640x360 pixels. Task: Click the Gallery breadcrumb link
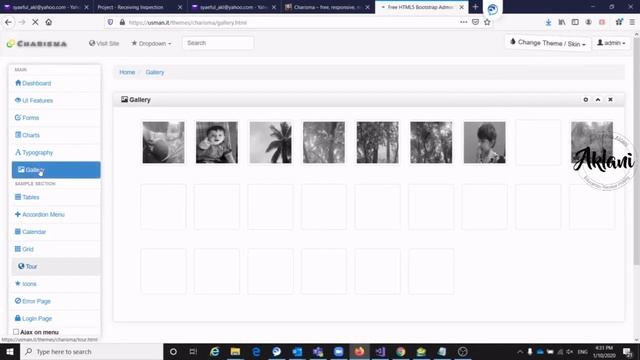[x=155, y=72]
